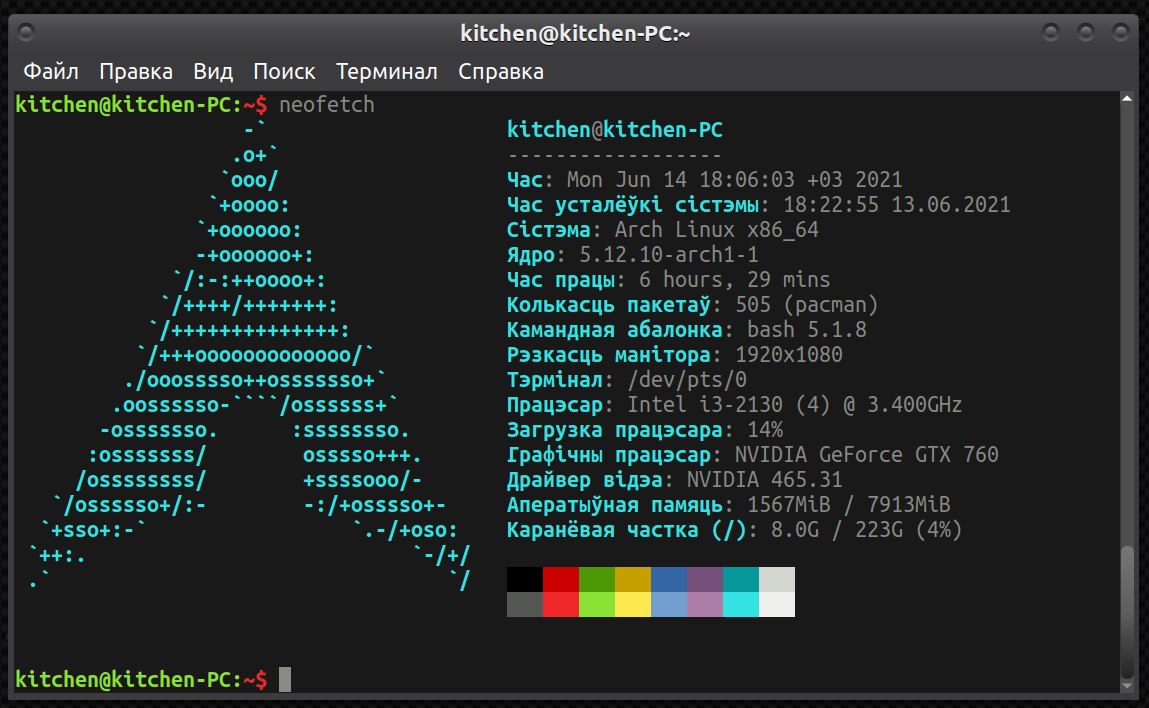Click the window menu button at title bar left
The width and height of the screenshot is (1149, 708).
click(26, 32)
